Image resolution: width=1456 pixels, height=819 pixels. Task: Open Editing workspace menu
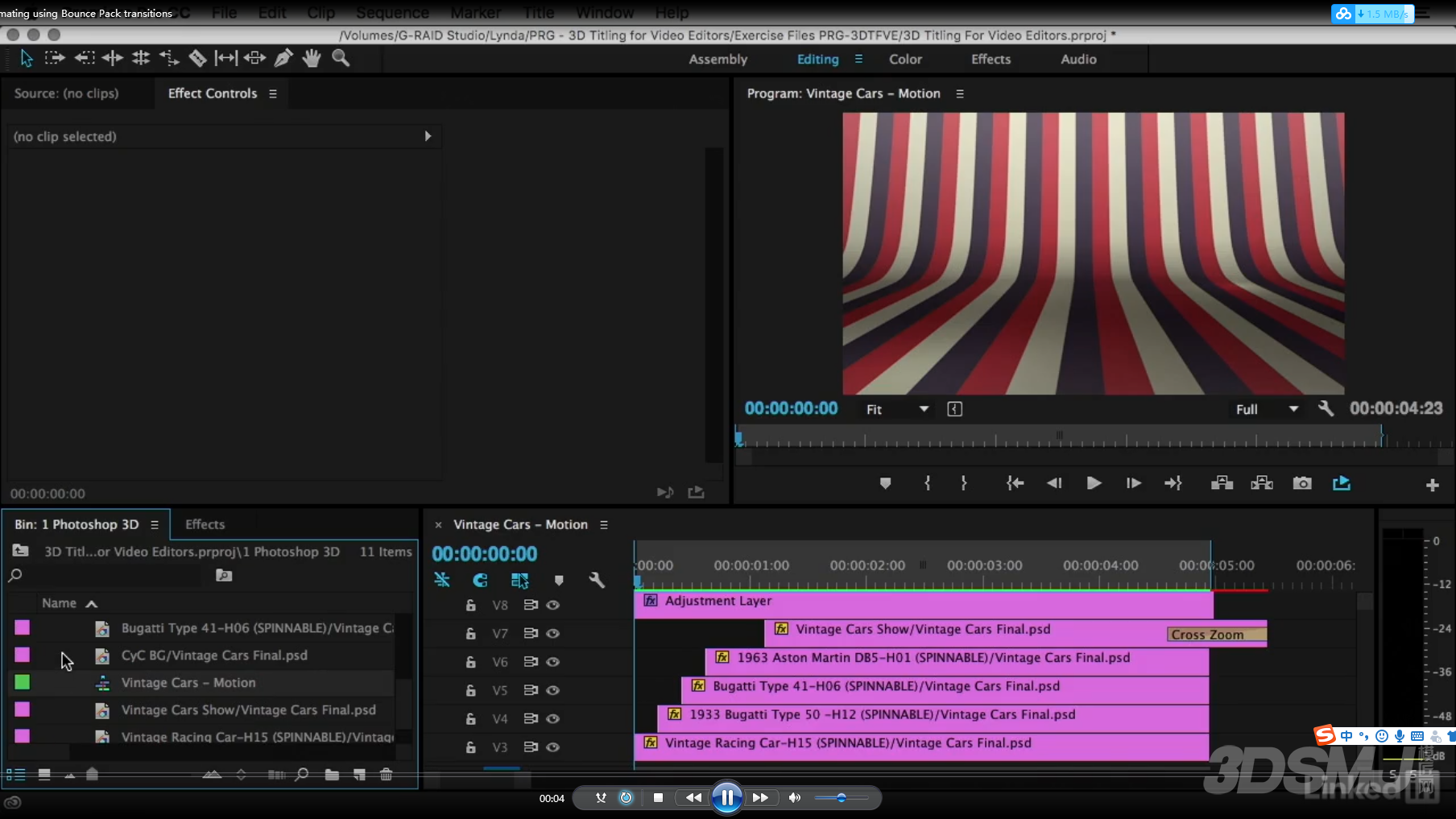858,59
